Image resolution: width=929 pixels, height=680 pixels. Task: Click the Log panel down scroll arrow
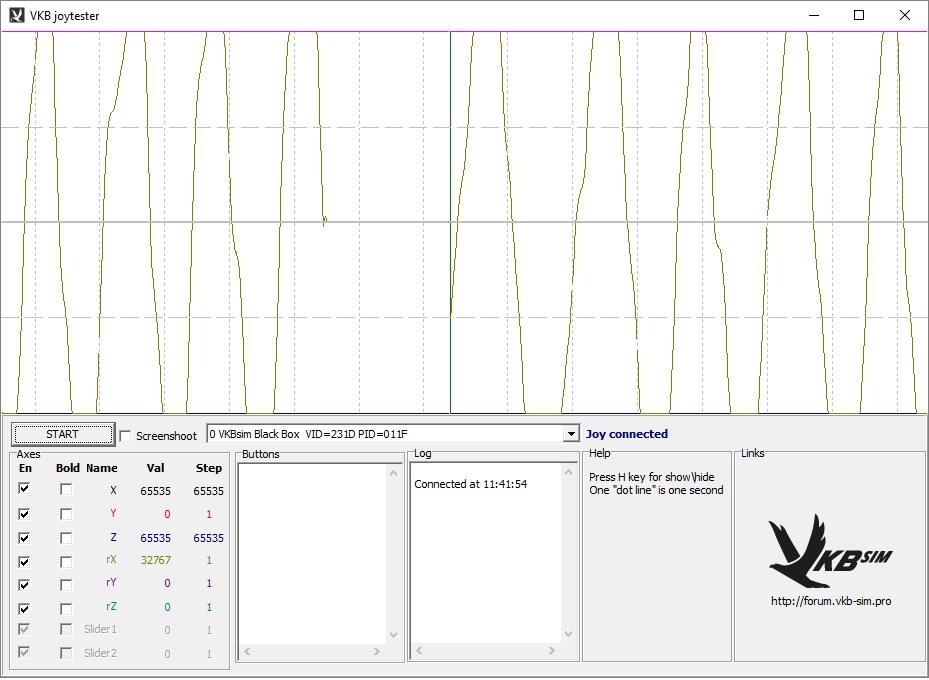point(568,634)
